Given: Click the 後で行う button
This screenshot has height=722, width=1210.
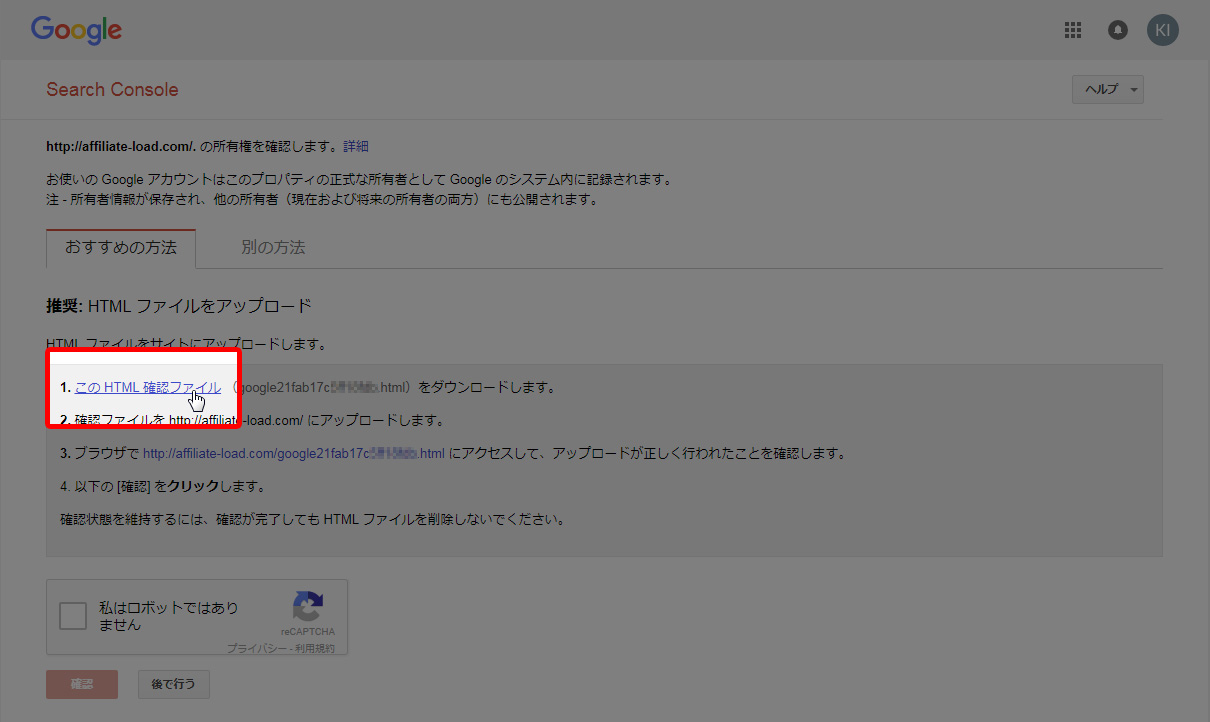Looking at the screenshot, I should 173,684.
